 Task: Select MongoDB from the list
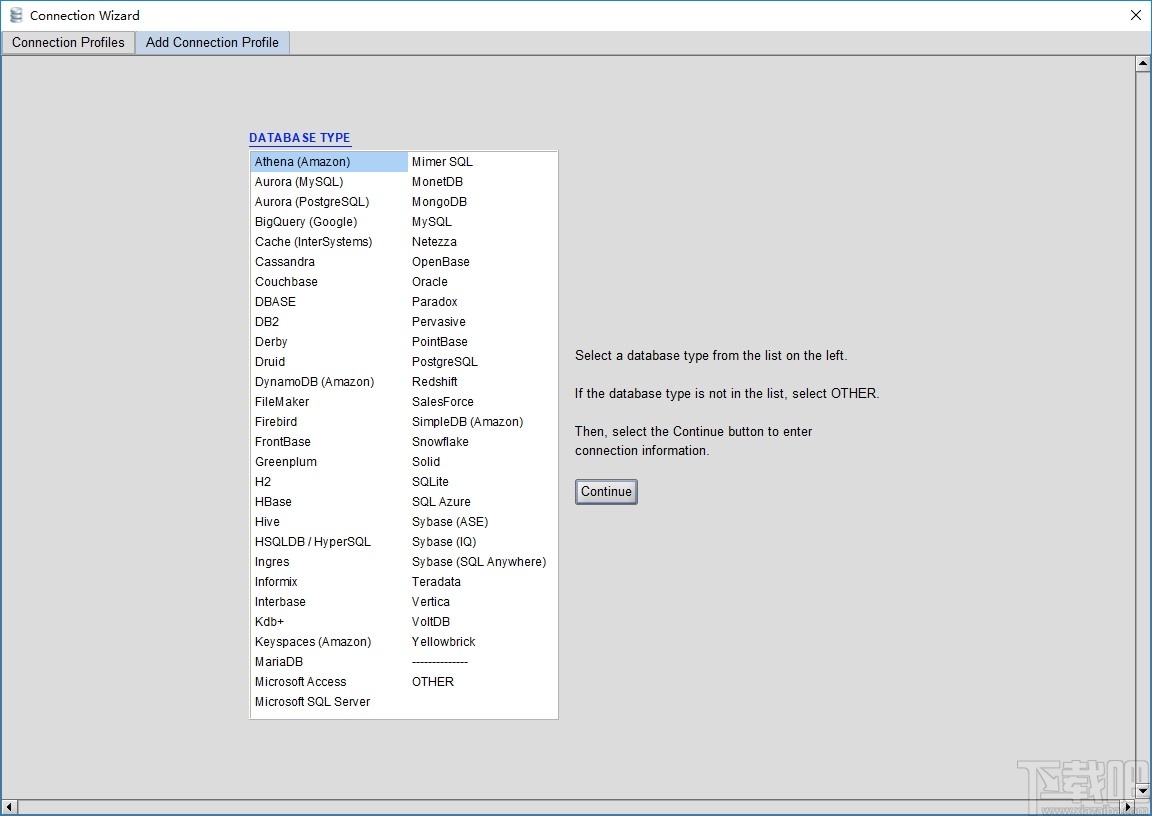[439, 201]
